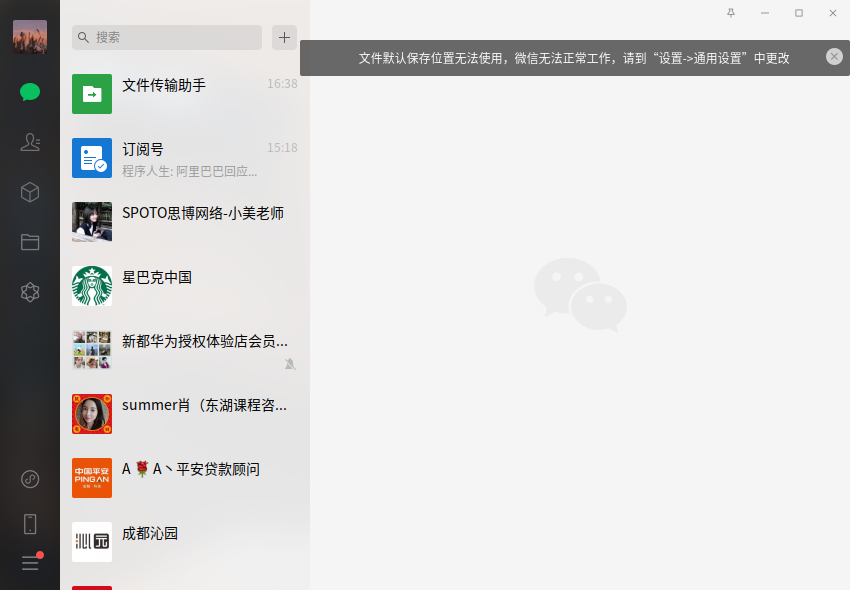Open the 平安贷款顾问 conversation

[185, 478]
